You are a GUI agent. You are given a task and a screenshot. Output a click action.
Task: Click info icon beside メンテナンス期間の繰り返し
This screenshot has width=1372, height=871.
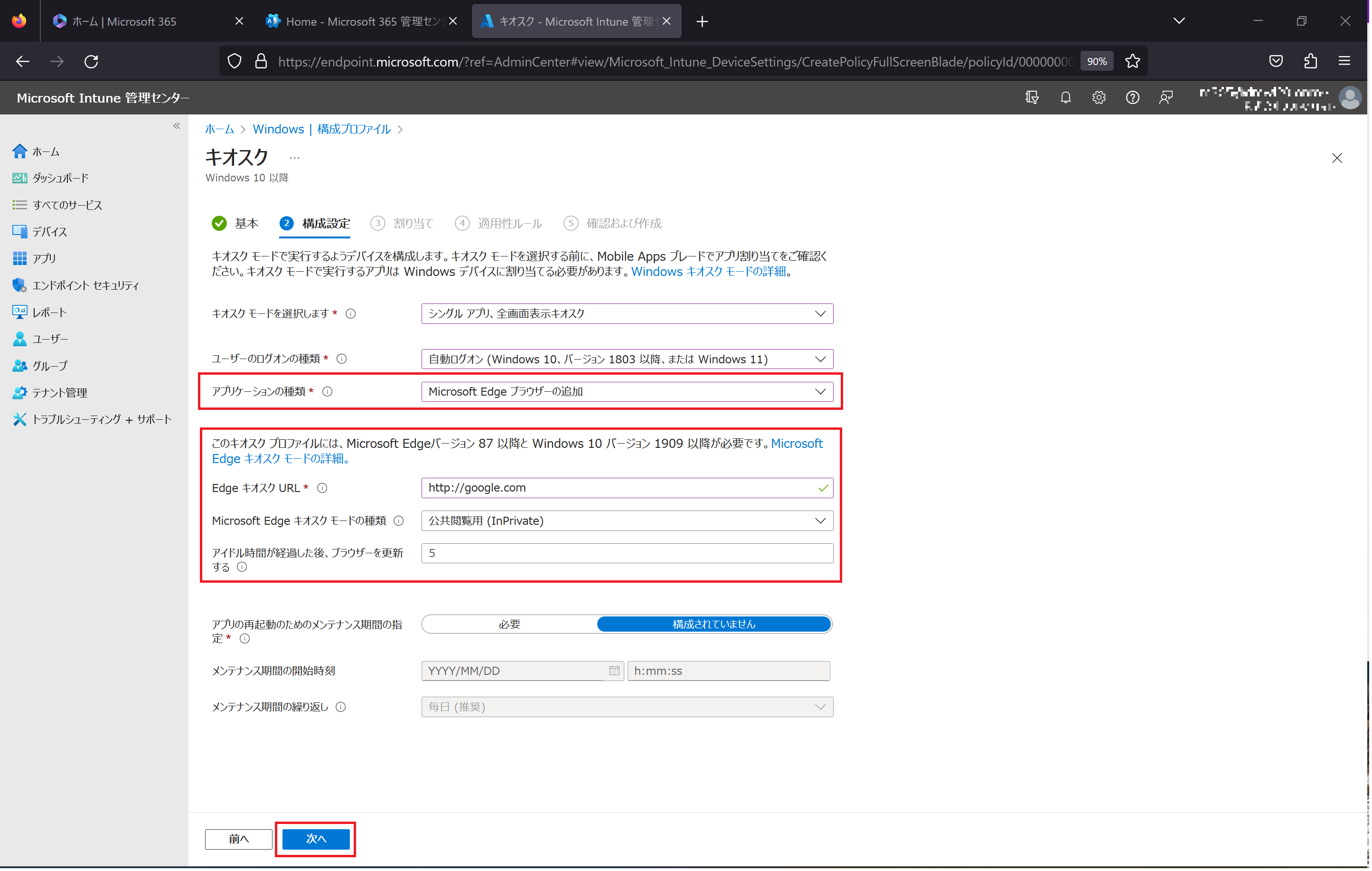[341, 708]
